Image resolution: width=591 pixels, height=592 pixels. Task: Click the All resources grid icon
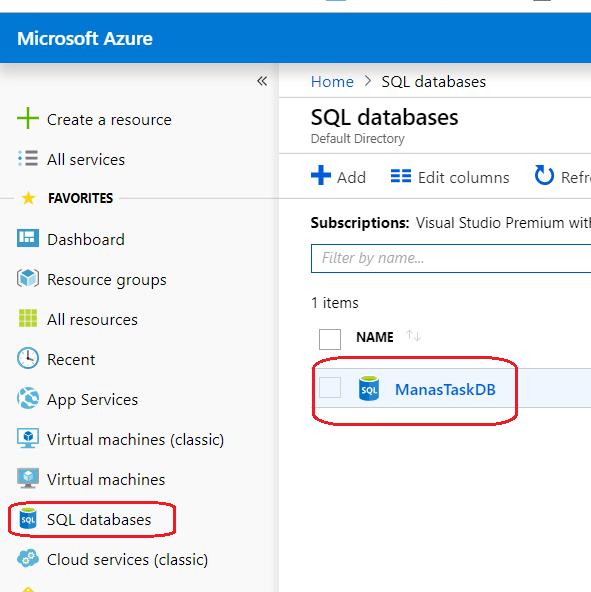coord(28,318)
